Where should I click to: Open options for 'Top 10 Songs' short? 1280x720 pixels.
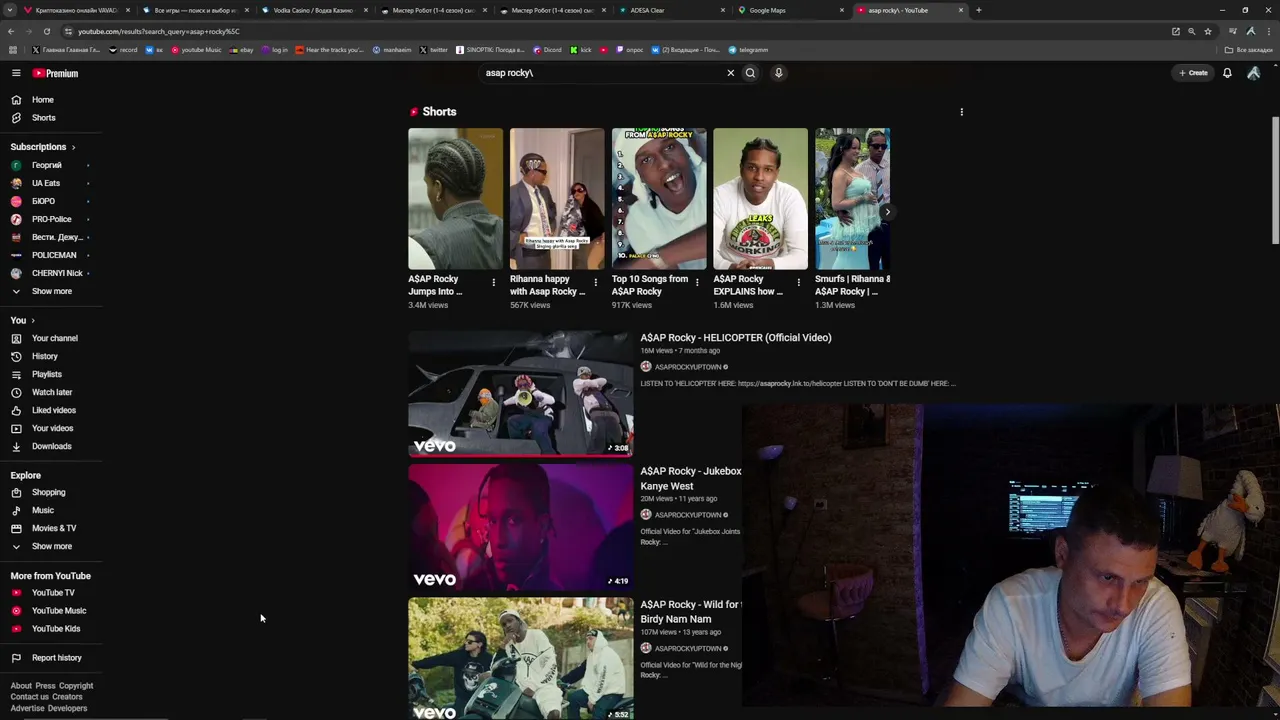[x=697, y=283]
